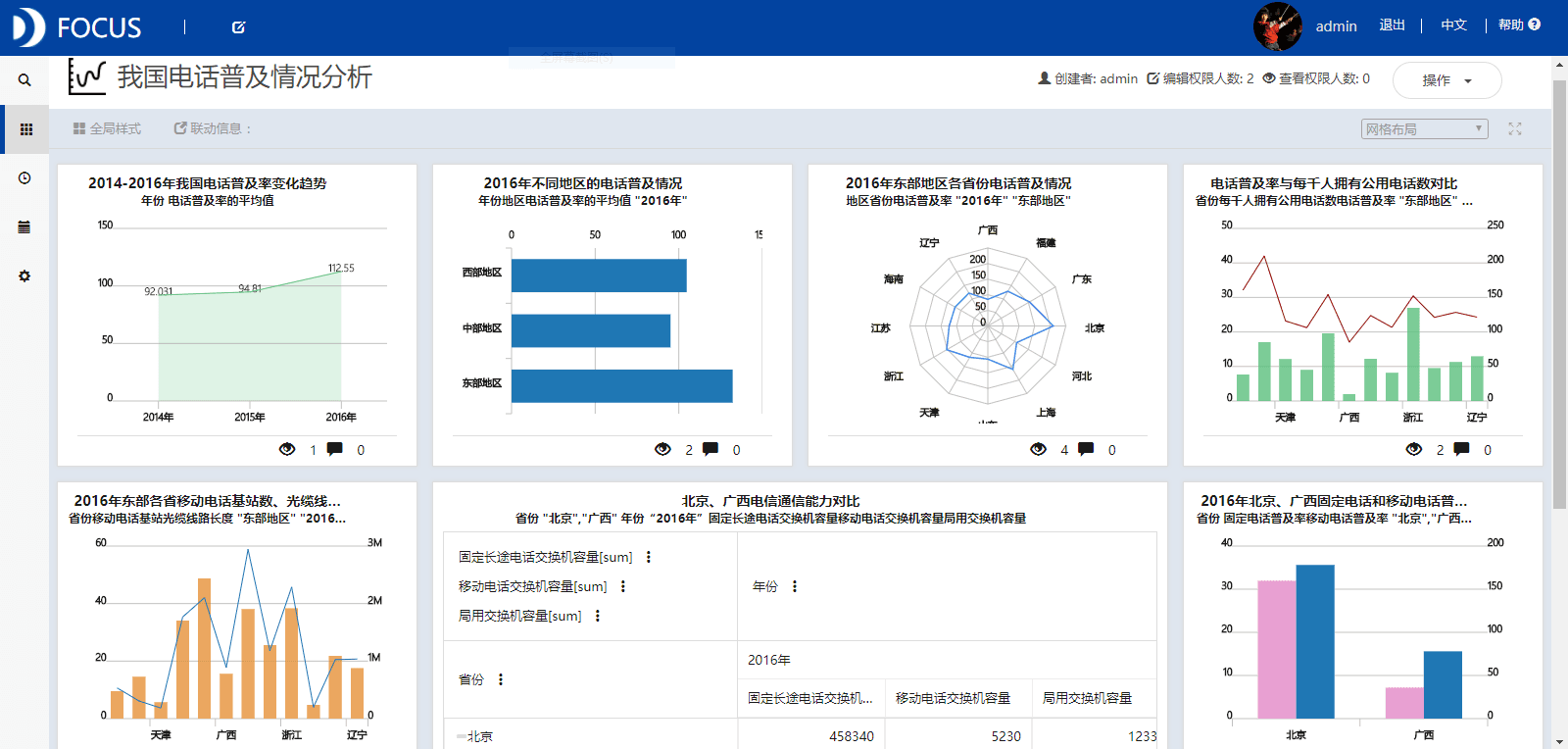1568x749 pixels.
Task: Open the search magnifier in sidebar
Action: (24, 80)
